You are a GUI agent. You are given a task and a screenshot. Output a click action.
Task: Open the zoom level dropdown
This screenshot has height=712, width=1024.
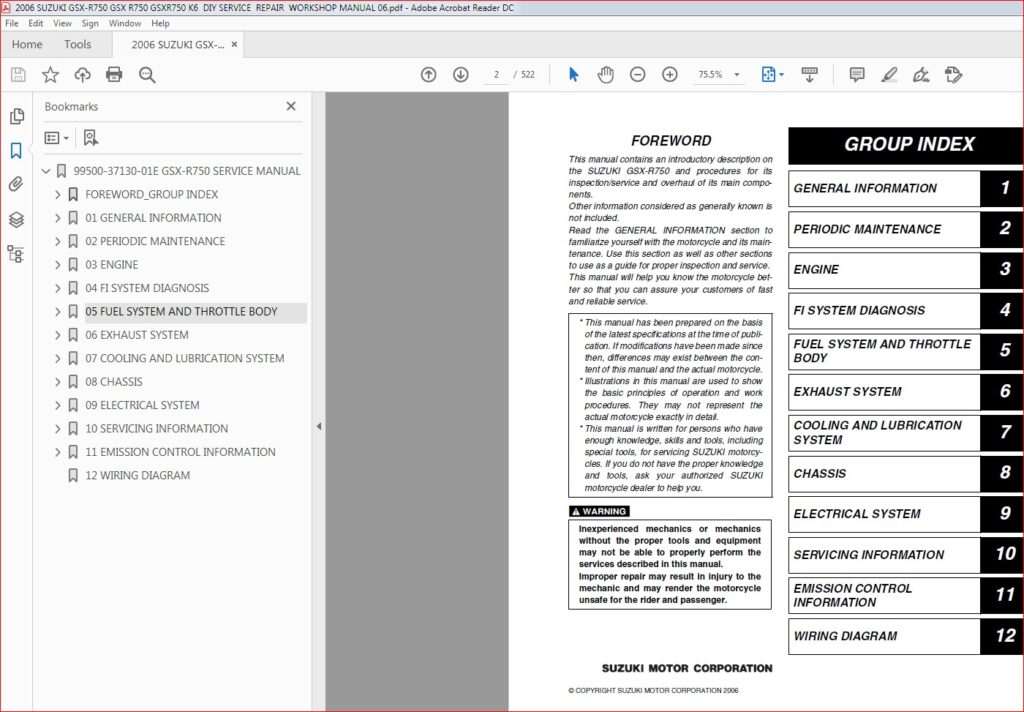(737, 74)
